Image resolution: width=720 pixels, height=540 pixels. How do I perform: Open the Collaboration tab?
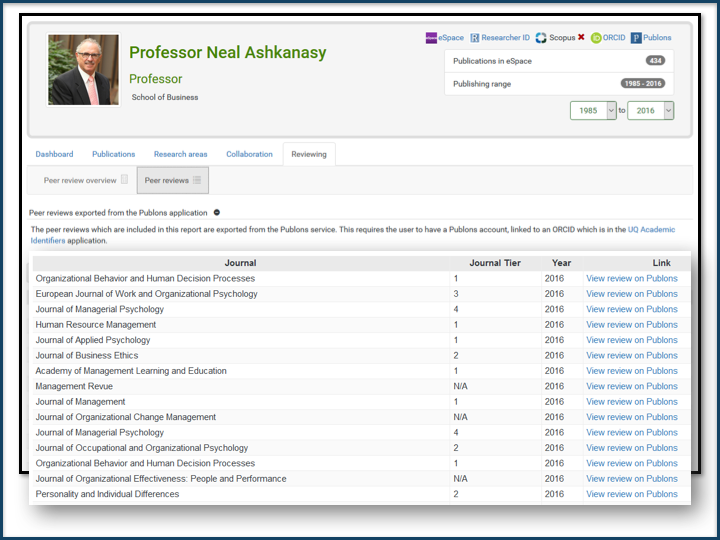(249, 154)
